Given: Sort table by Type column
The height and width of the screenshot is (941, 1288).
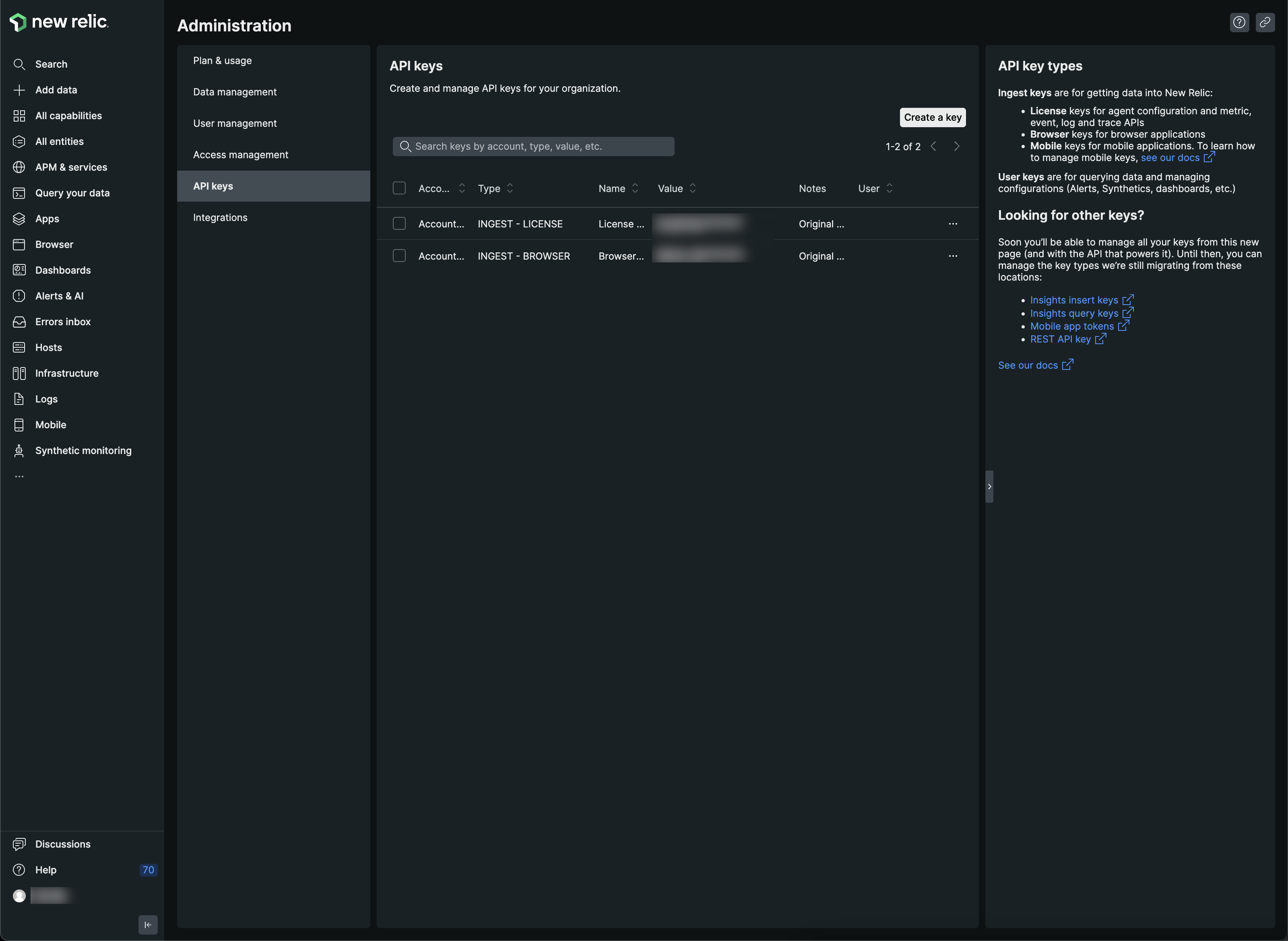Looking at the screenshot, I should [x=495, y=188].
